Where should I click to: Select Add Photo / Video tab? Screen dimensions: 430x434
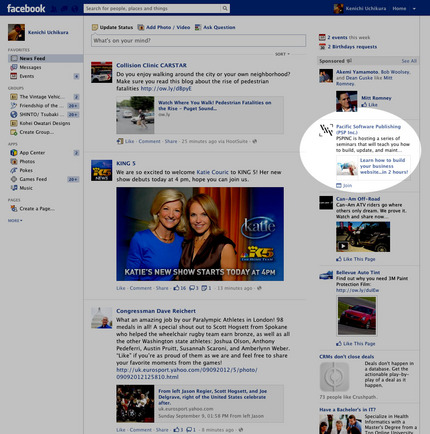164,27
